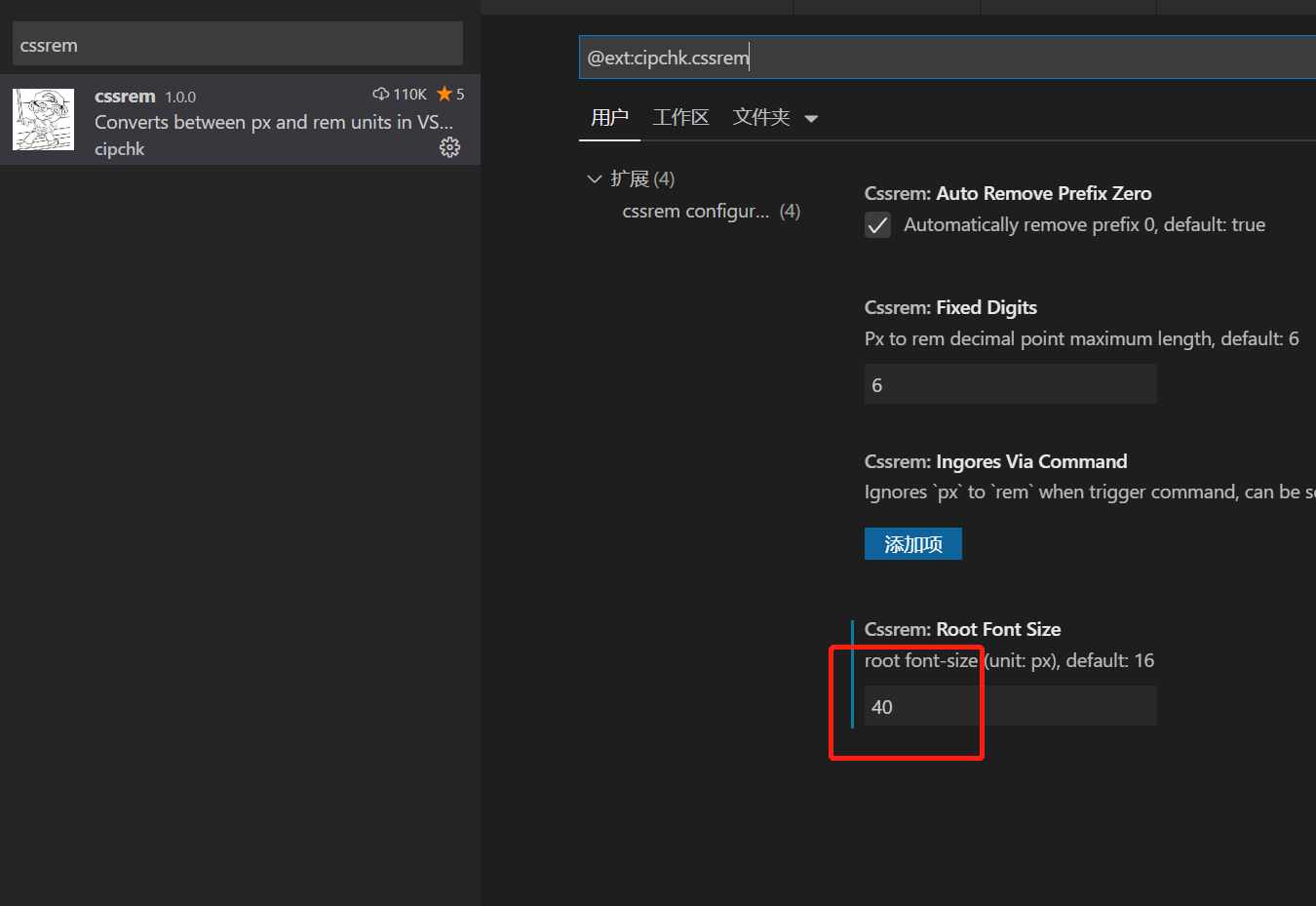
Task: Switch to the 工作区 settings tab
Action: coord(680,118)
